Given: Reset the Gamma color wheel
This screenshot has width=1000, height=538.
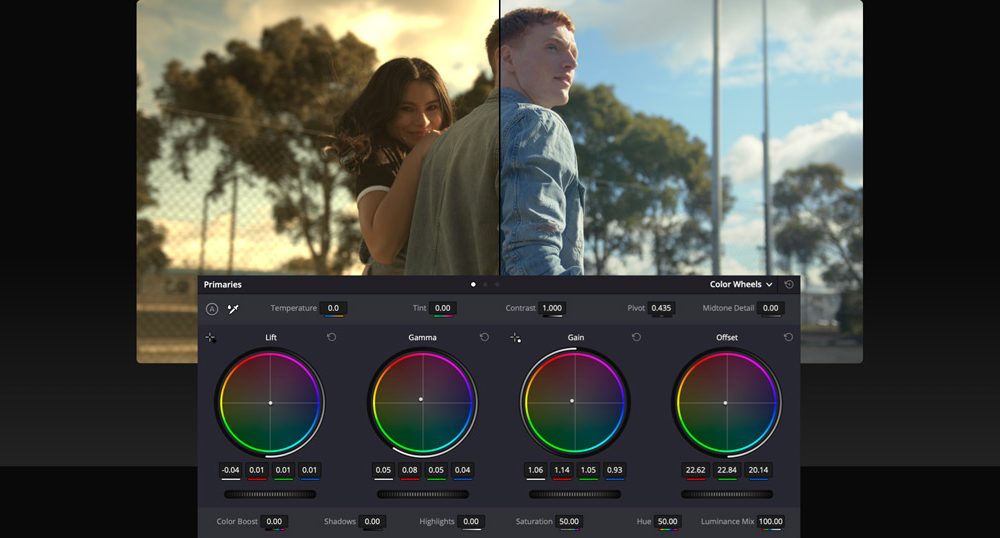Looking at the screenshot, I should [x=484, y=337].
